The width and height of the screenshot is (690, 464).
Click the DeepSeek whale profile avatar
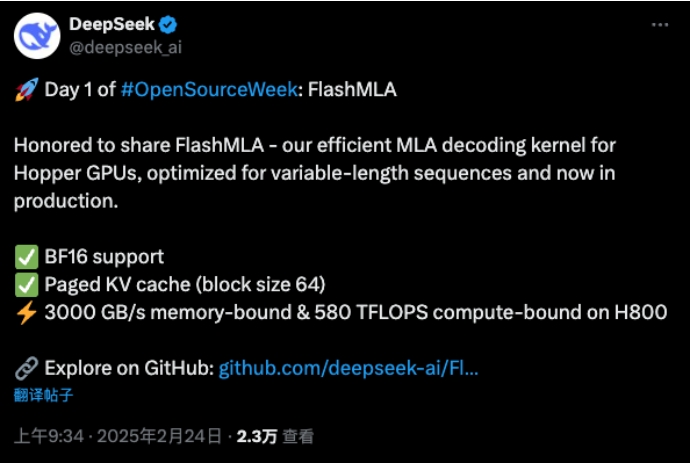(39, 36)
